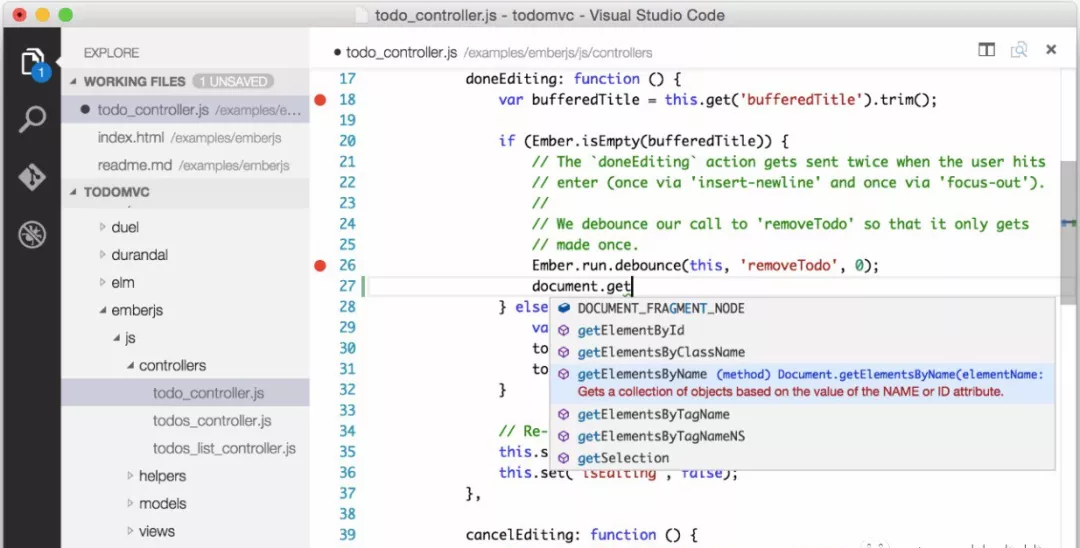Viewport: 1080px width, 548px height.
Task: Choose getElementsByTagName suggestion
Action: (802, 414)
